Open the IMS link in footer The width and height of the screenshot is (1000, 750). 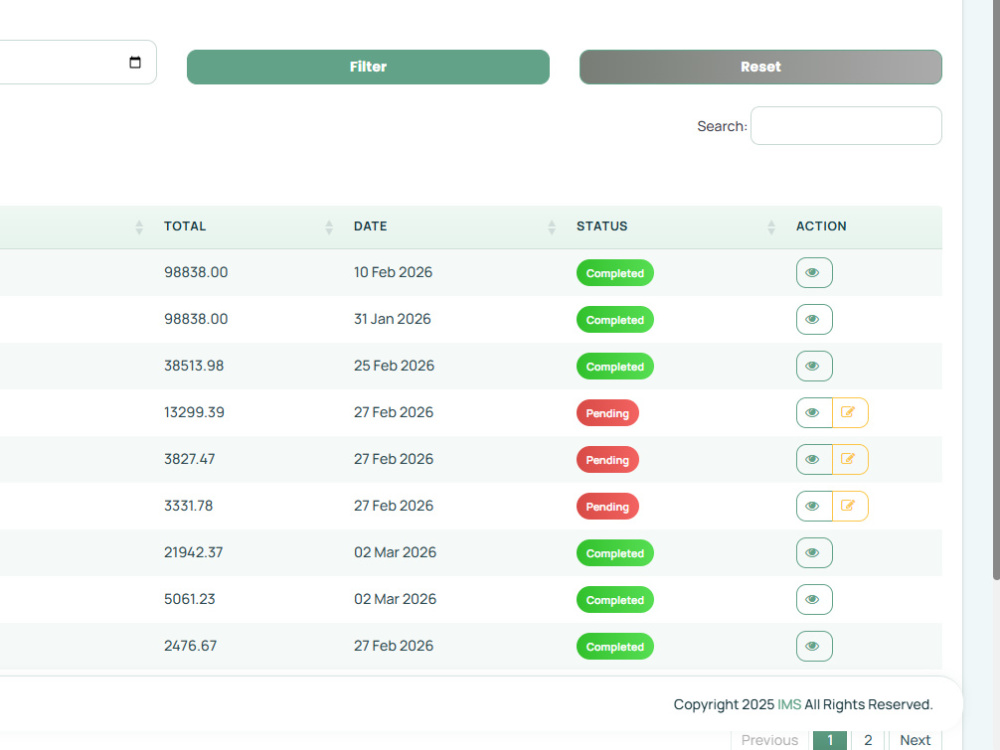tap(789, 705)
